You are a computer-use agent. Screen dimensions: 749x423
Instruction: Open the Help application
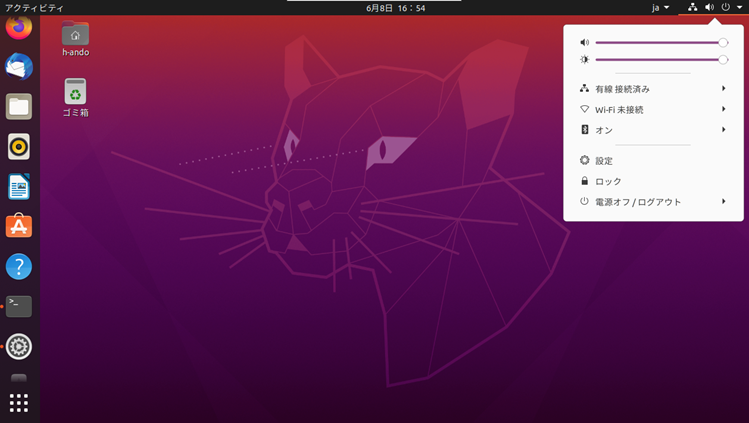click(19, 266)
